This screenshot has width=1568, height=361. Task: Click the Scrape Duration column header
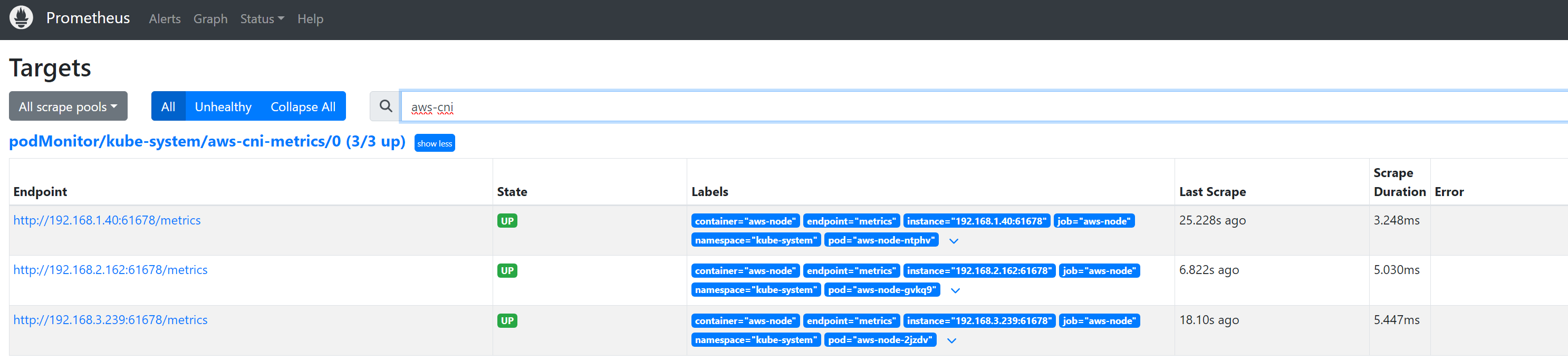click(1399, 182)
